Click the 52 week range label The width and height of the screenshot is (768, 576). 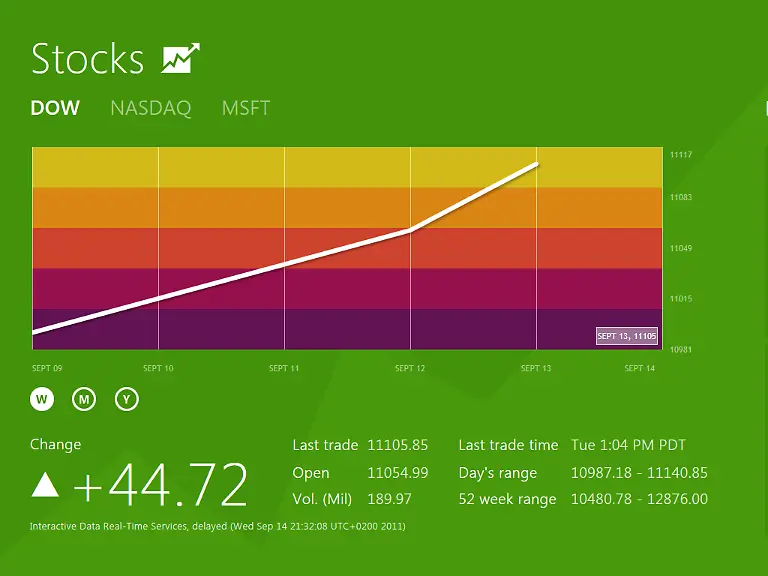point(507,499)
